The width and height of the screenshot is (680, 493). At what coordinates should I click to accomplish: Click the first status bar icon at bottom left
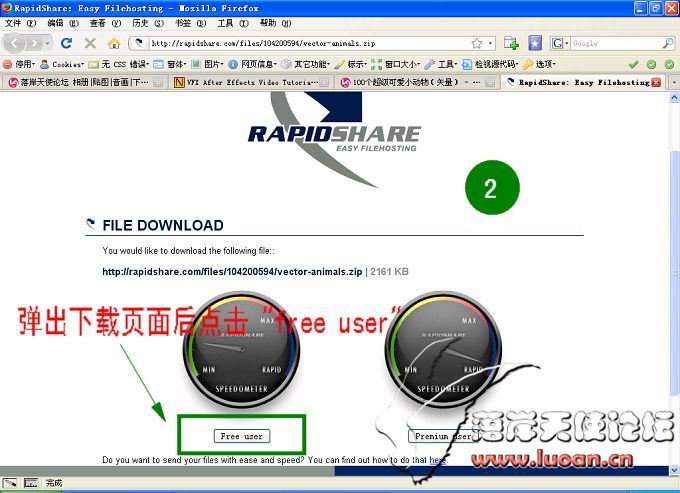pos(10,482)
